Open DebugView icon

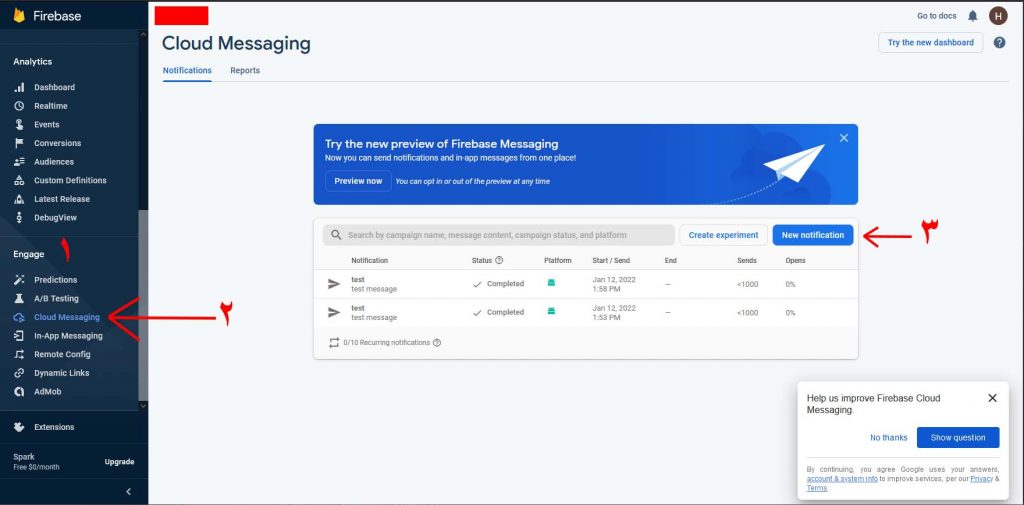[x=20, y=218]
